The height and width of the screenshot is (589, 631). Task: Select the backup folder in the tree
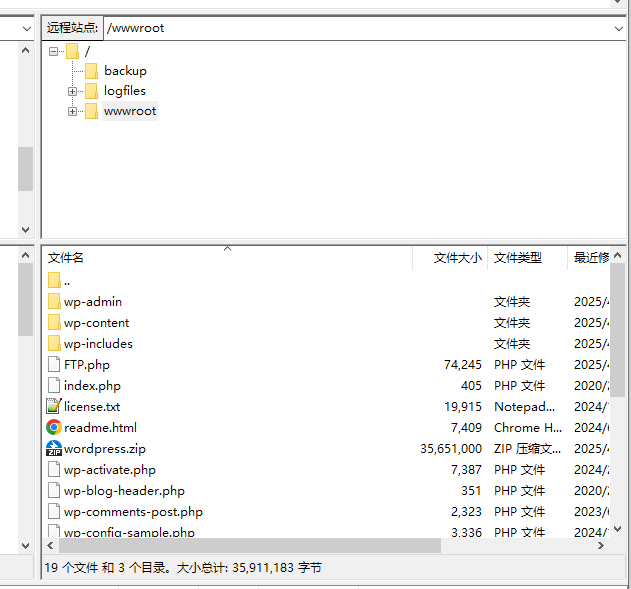[x=125, y=71]
